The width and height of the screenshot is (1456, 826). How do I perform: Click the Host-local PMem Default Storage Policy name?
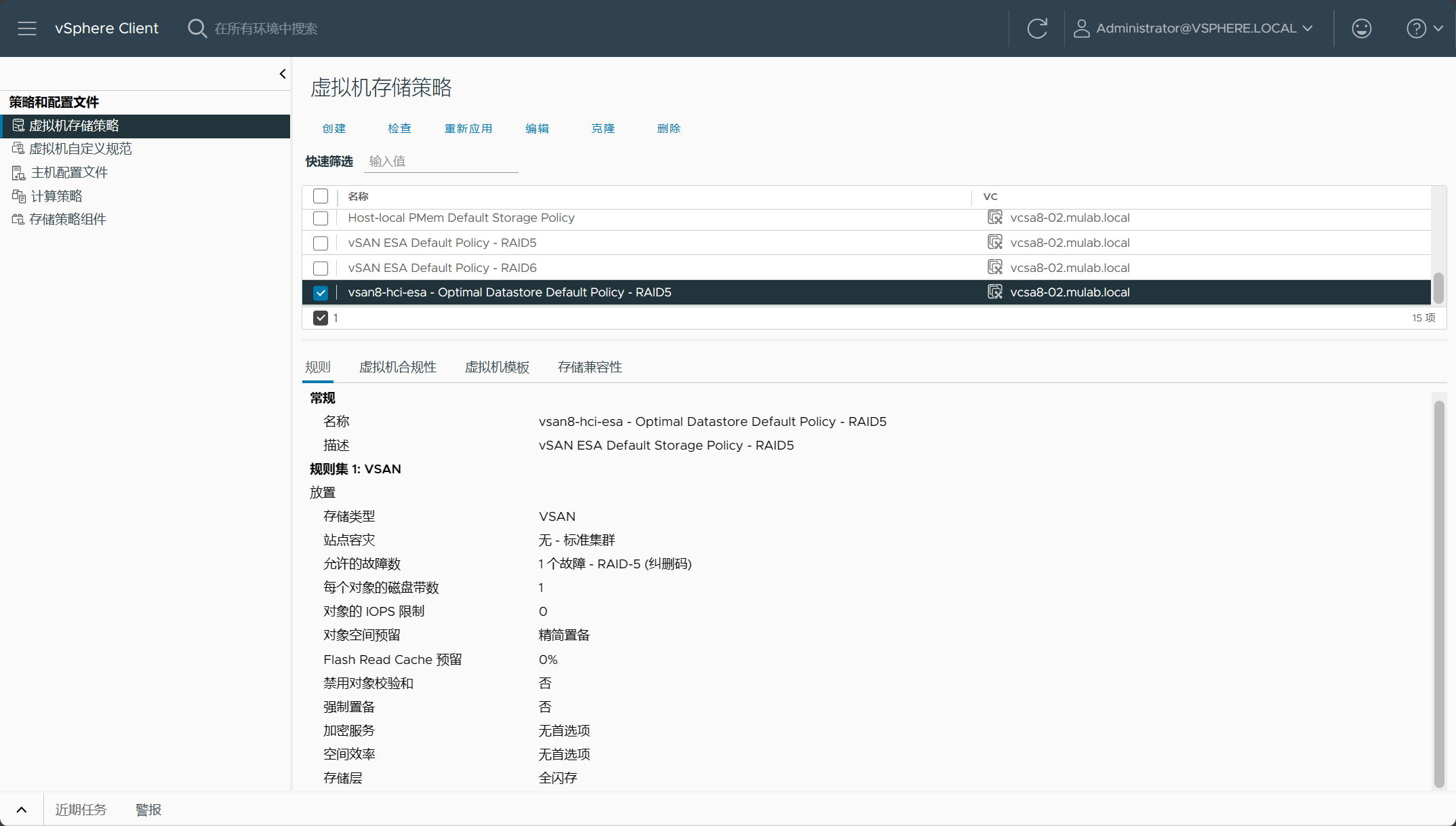pyautogui.click(x=461, y=218)
